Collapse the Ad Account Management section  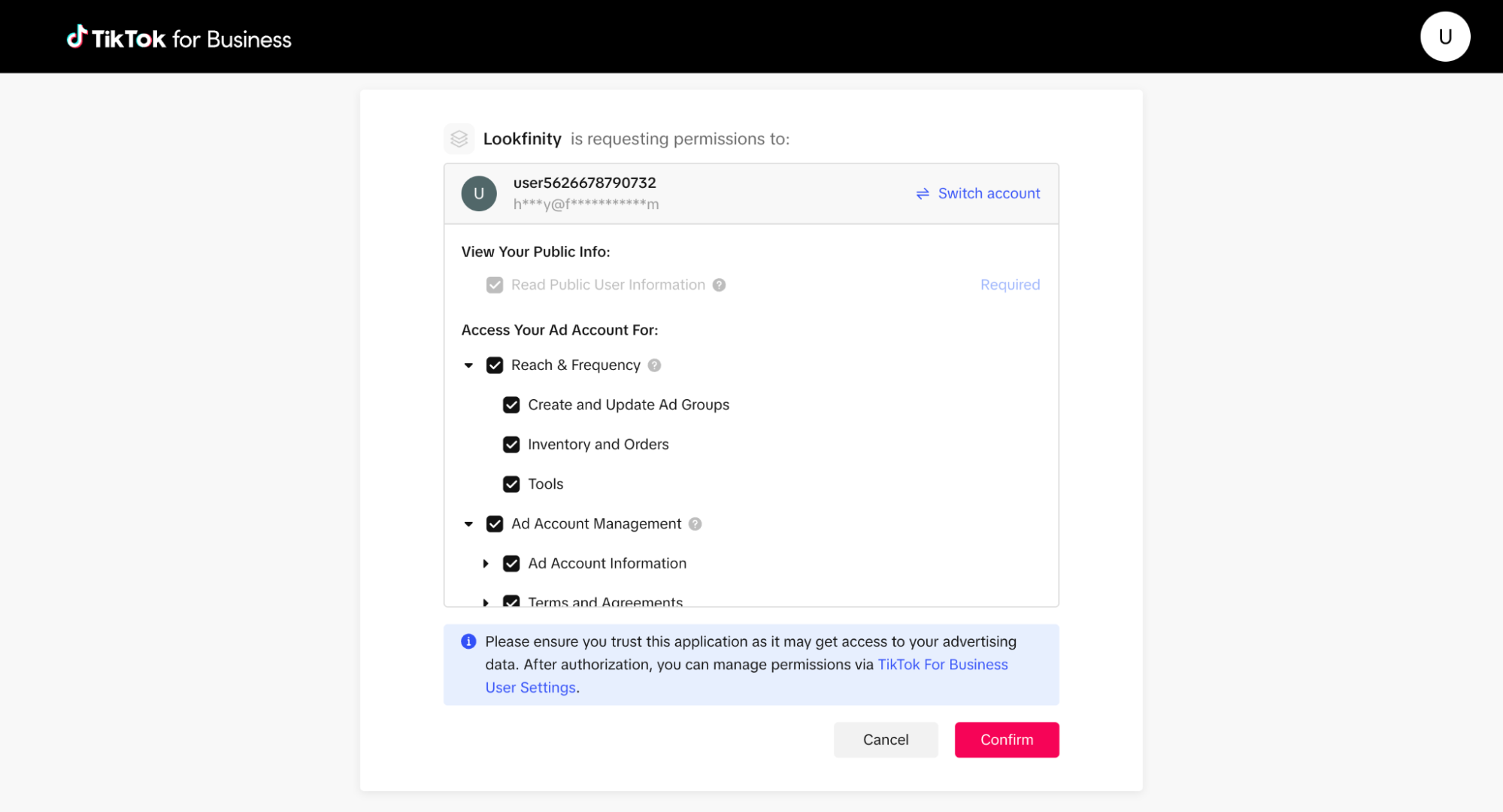[468, 524]
